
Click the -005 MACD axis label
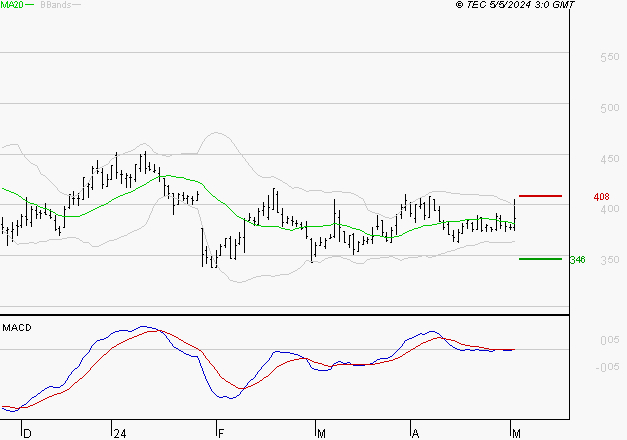[607, 367]
